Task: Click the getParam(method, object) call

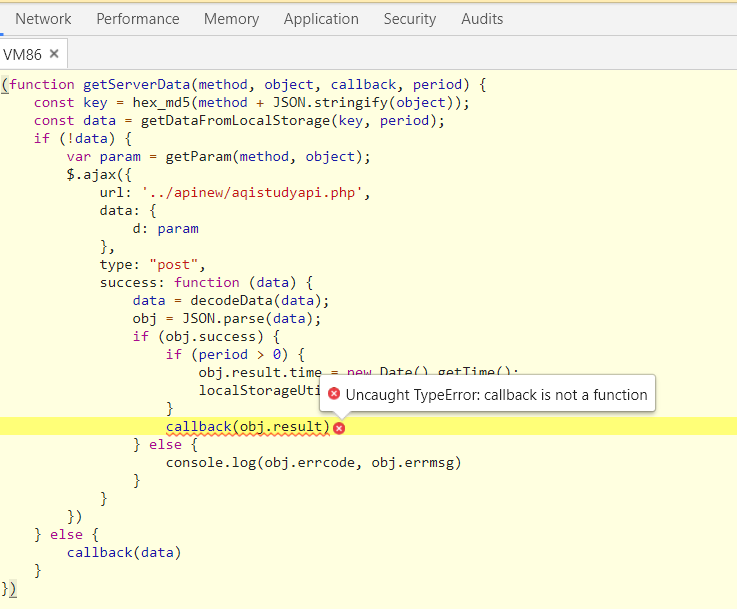Action: tap(264, 156)
